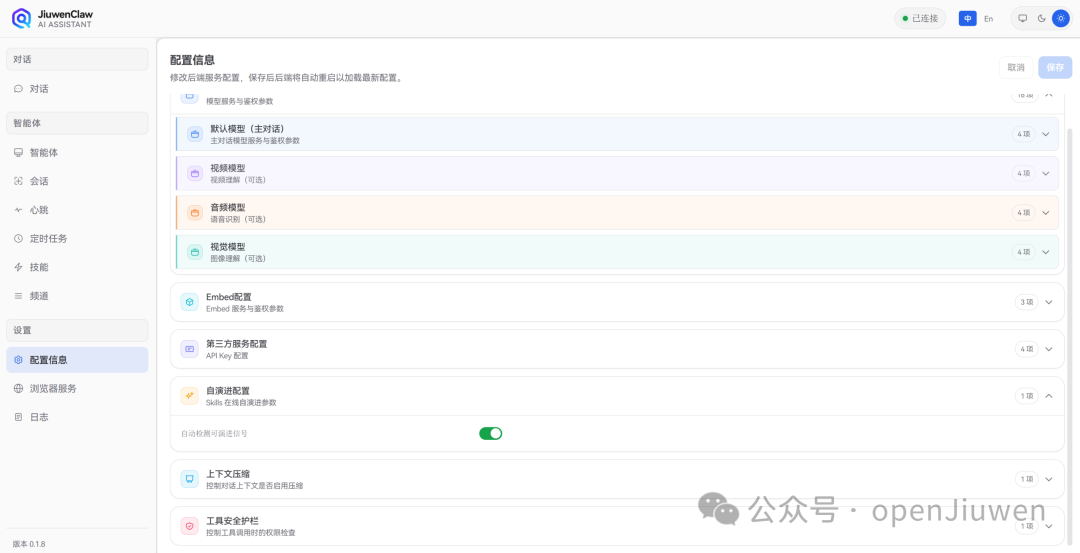Click the 上下文压缩 monitor icon
This screenshot has height=553, width=1080.
(189, 479)
